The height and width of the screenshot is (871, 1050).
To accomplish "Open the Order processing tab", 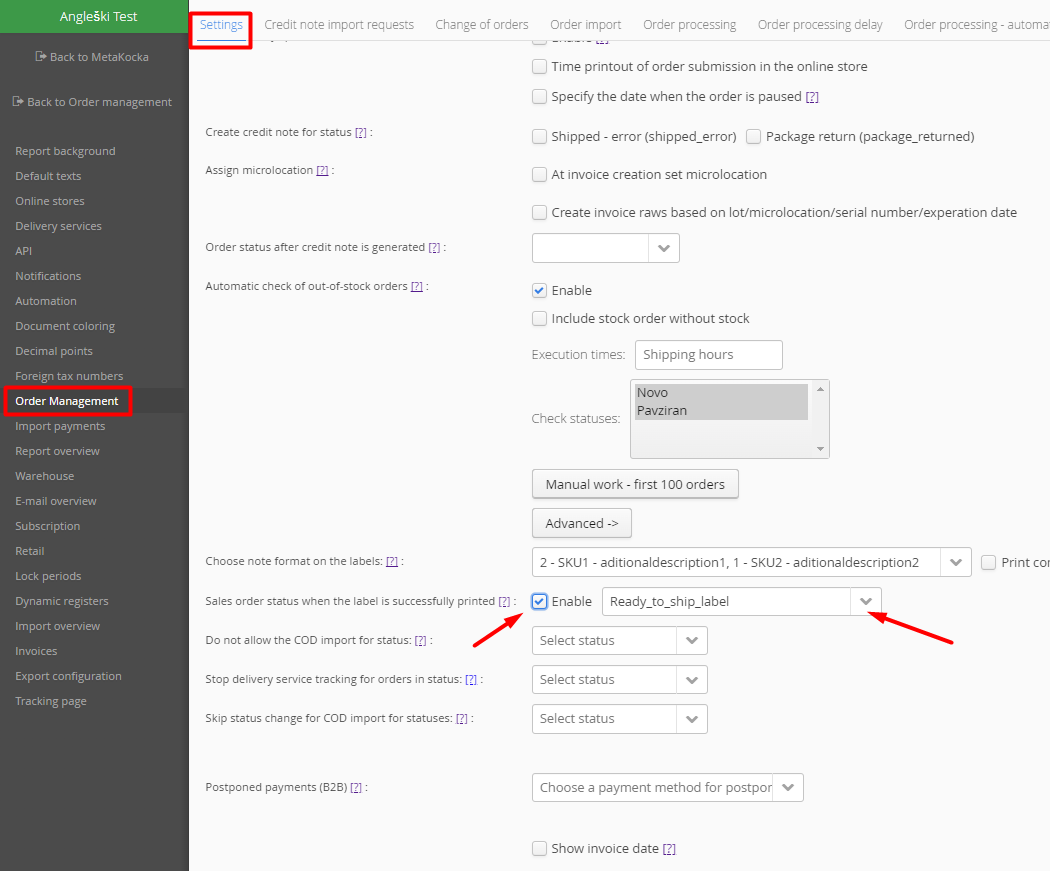I will (x=689, y=25).
